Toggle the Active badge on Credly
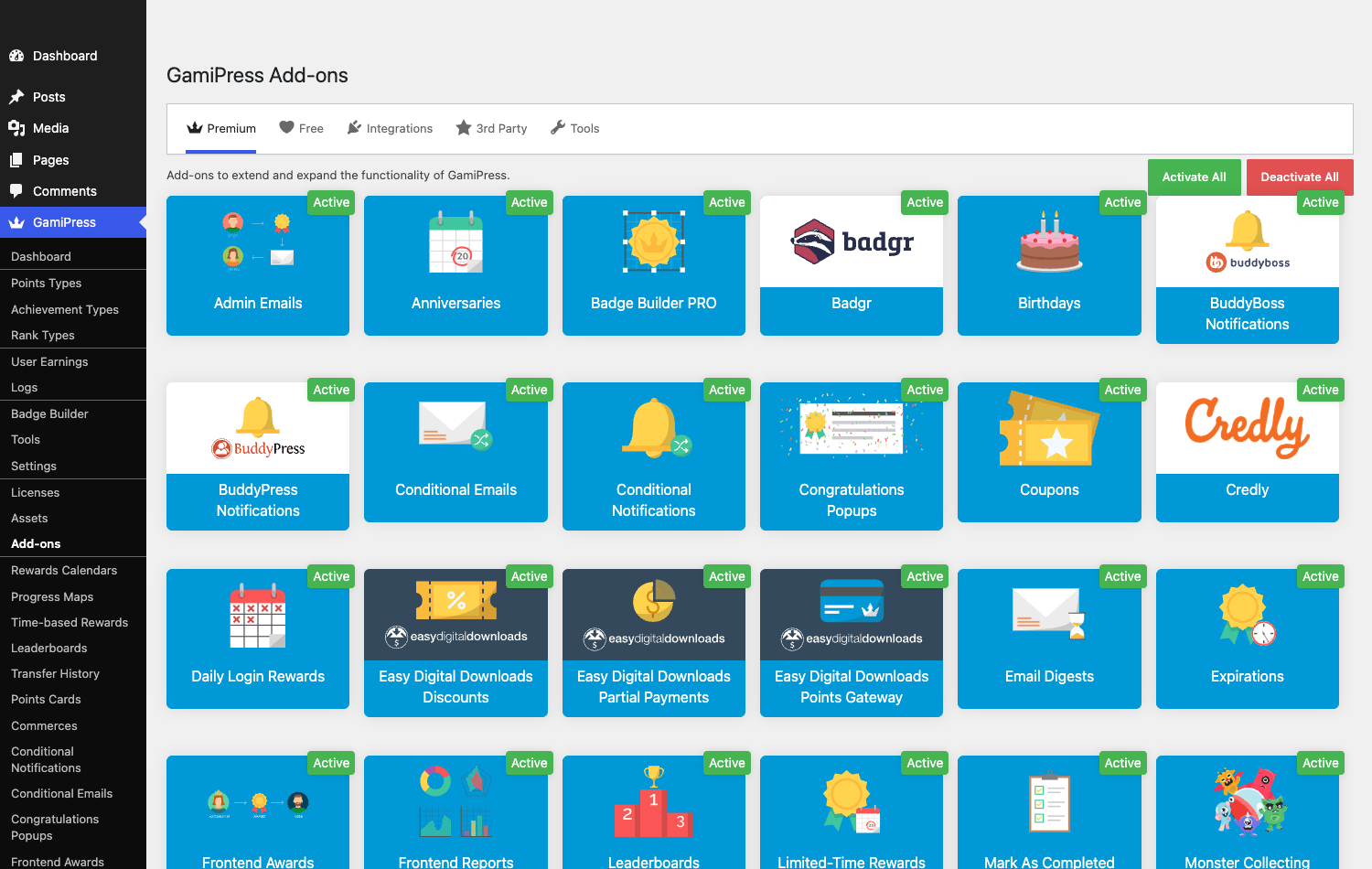The width and height of the screenshot is (1372, 869). tap(1320, 390)
